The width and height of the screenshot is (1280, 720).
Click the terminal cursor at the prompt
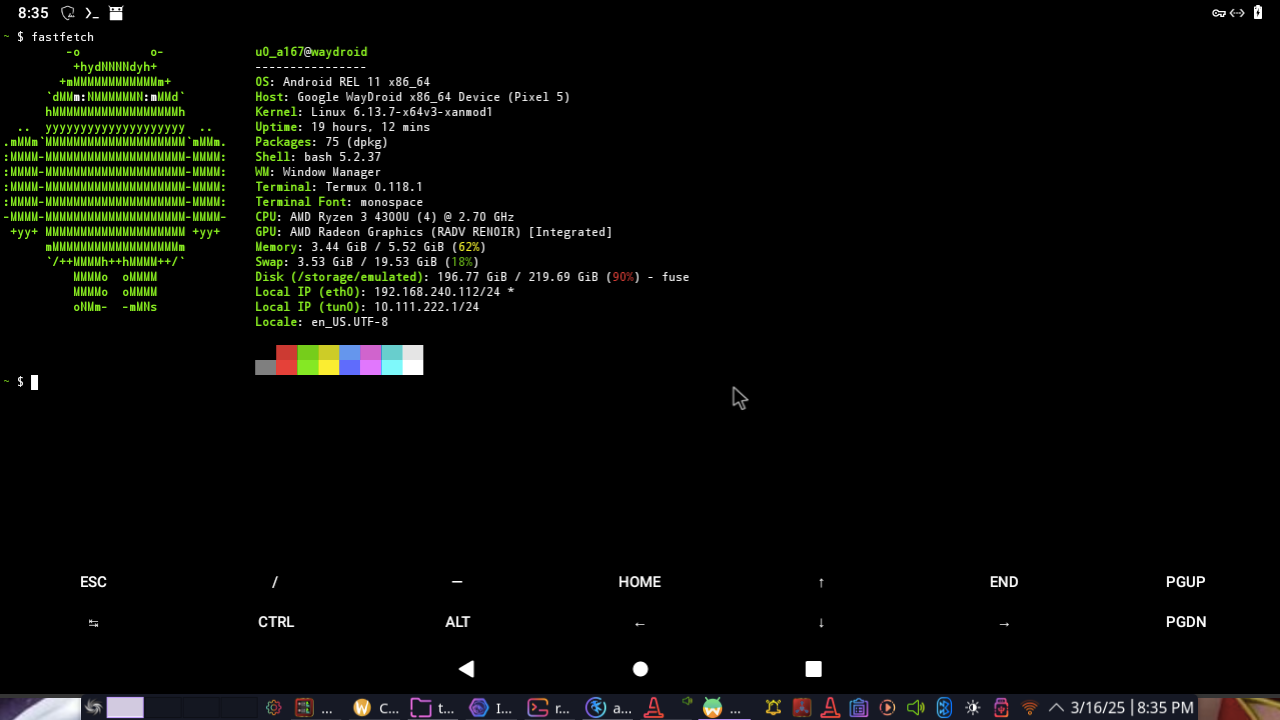[x=34, y=382]
